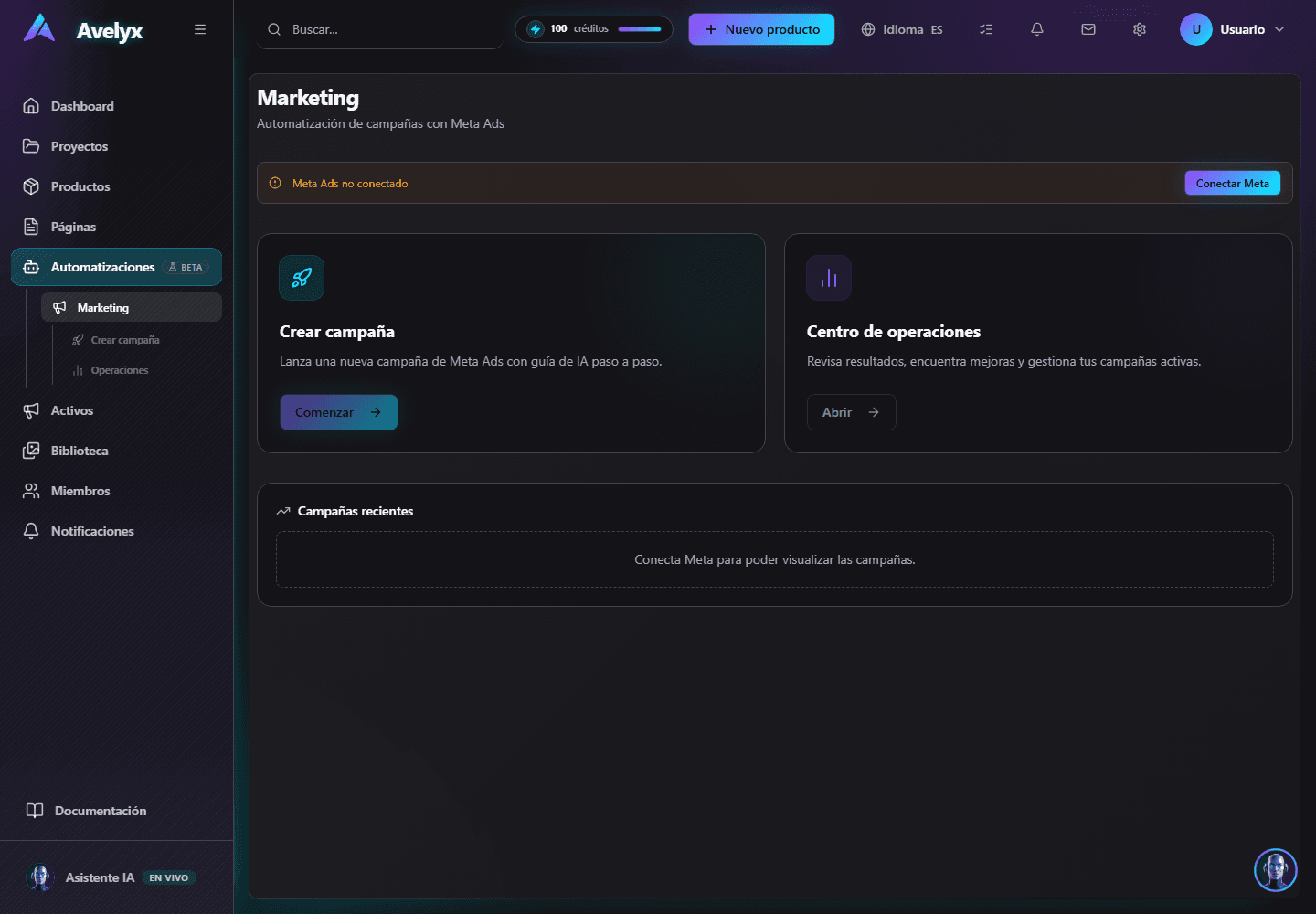1316x914 pixels.
Task: Open the Idioma ES language selector
Action: 902,29
